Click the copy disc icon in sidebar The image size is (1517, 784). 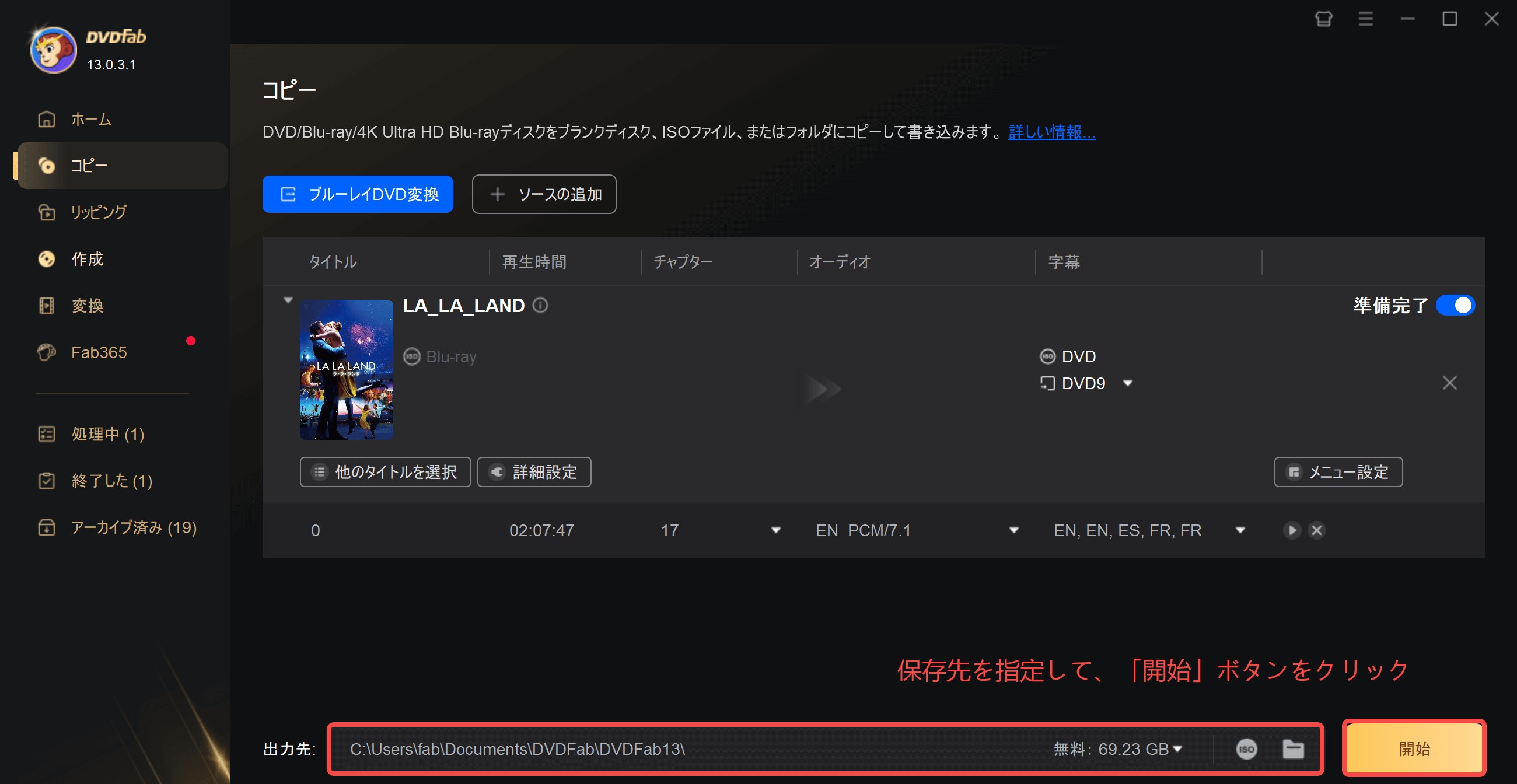point(47,166)
